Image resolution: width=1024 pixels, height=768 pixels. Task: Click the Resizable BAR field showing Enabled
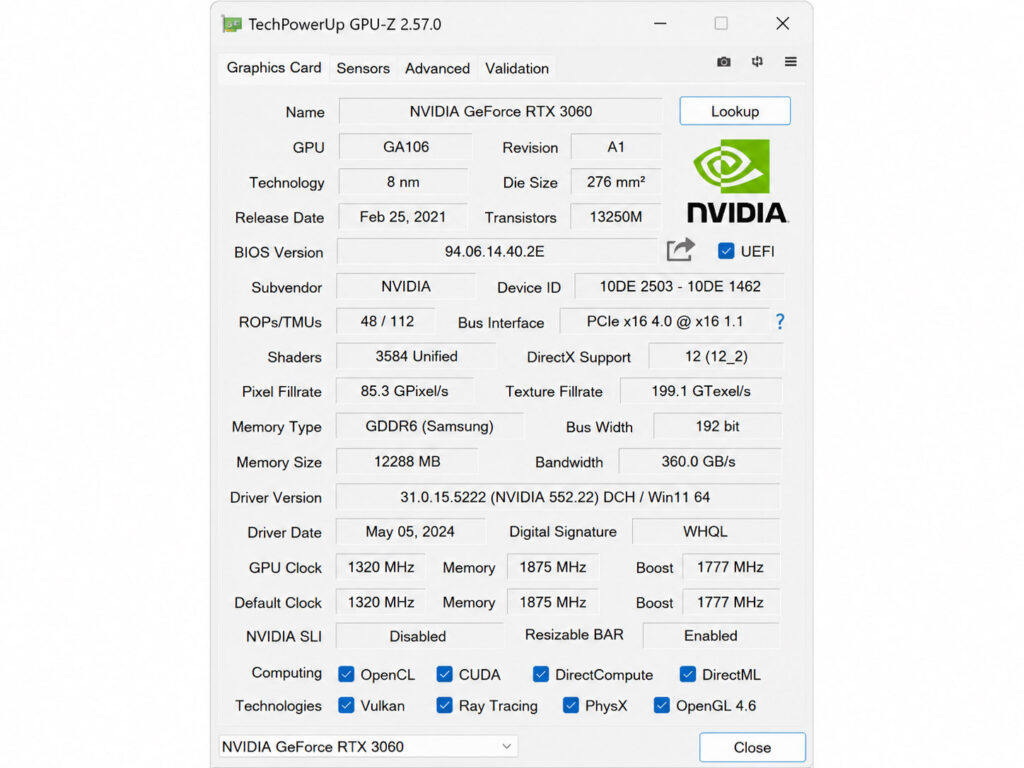point(711,636)
